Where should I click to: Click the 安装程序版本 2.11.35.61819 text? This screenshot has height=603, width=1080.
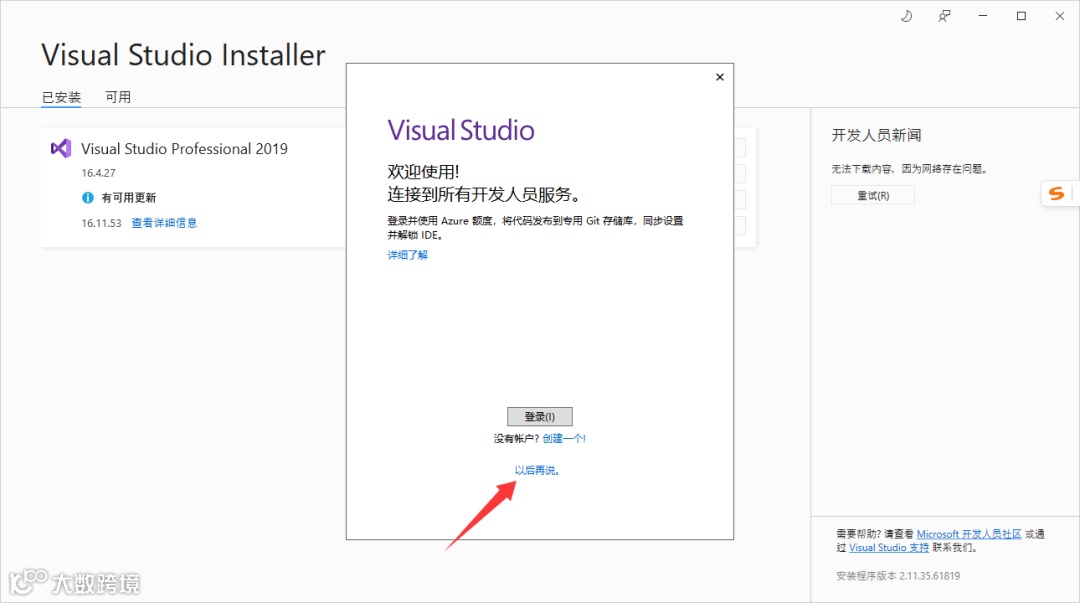(898, 575)
